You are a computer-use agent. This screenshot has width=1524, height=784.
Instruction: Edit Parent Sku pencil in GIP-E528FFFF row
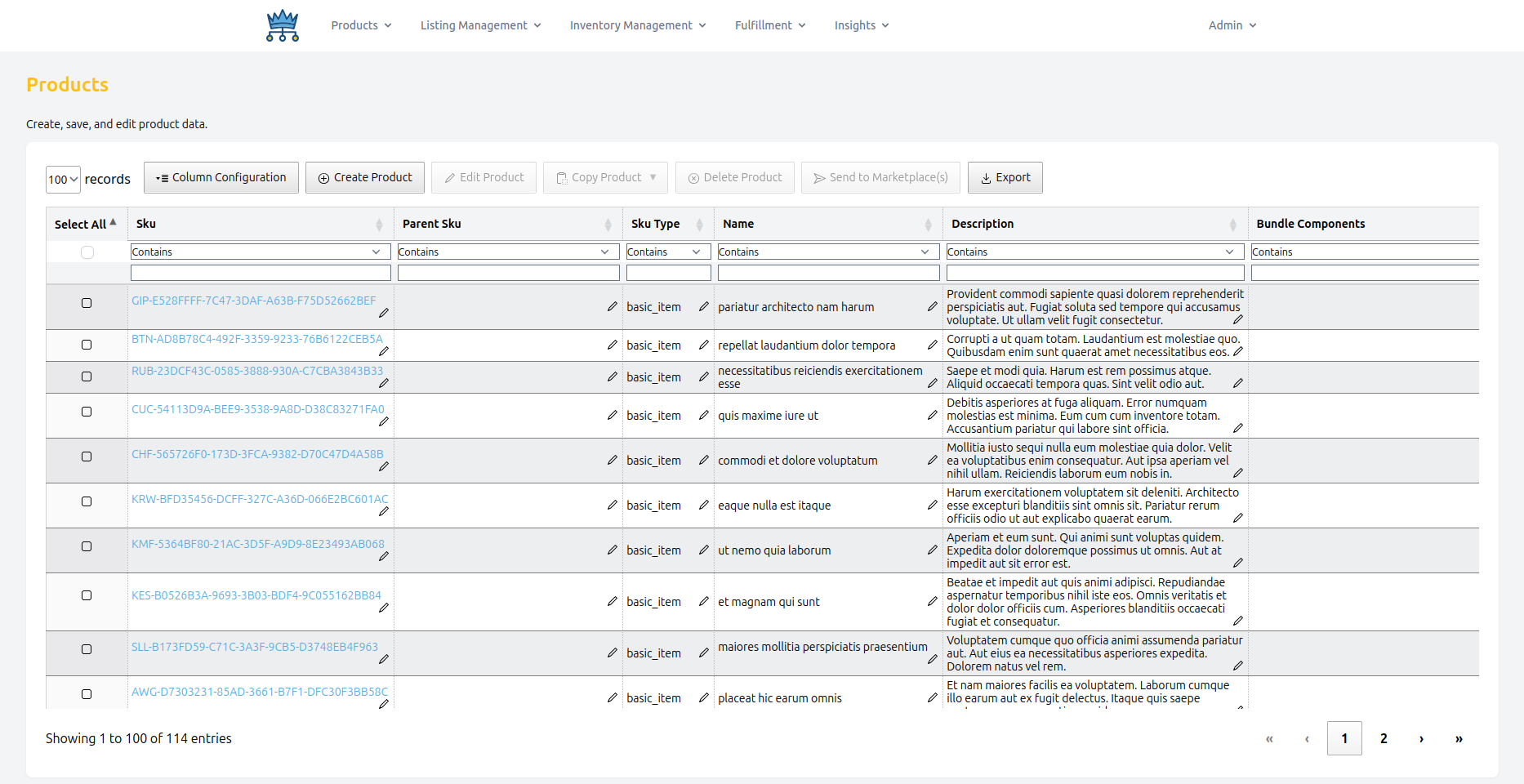(613, 306)
